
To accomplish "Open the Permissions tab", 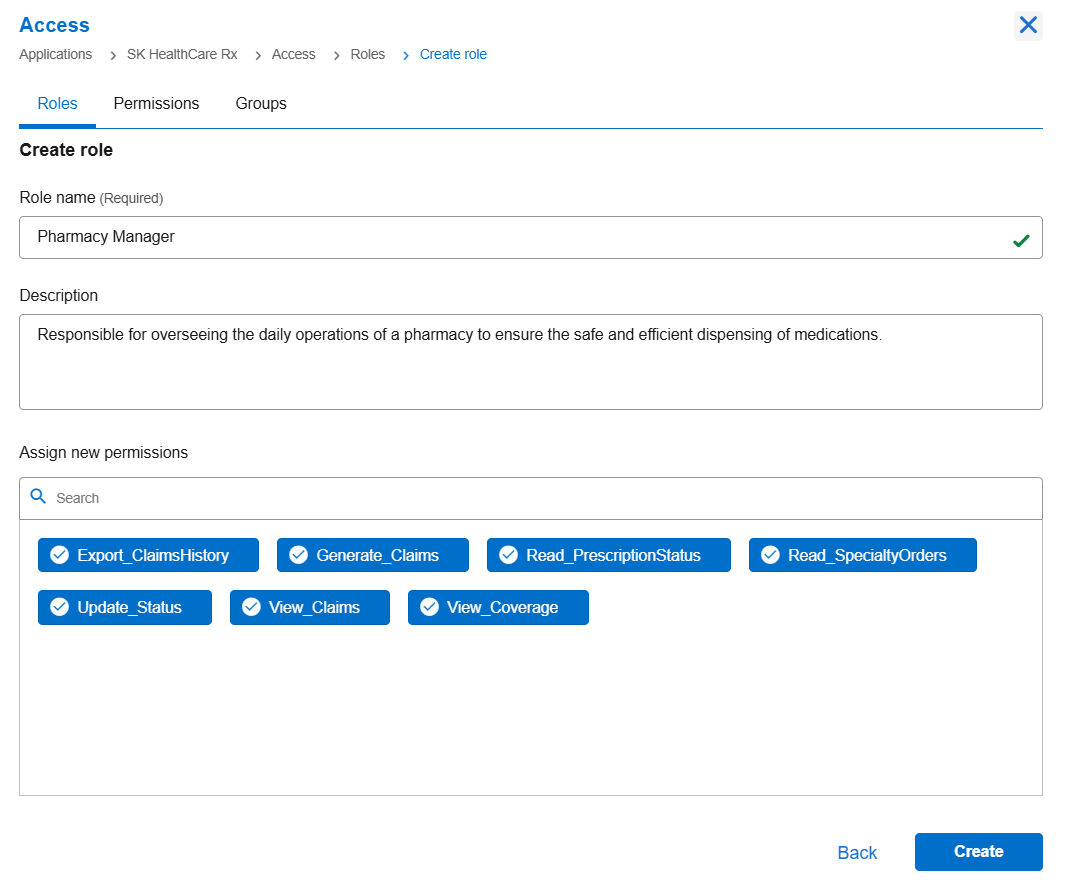I will pos(157,103).
